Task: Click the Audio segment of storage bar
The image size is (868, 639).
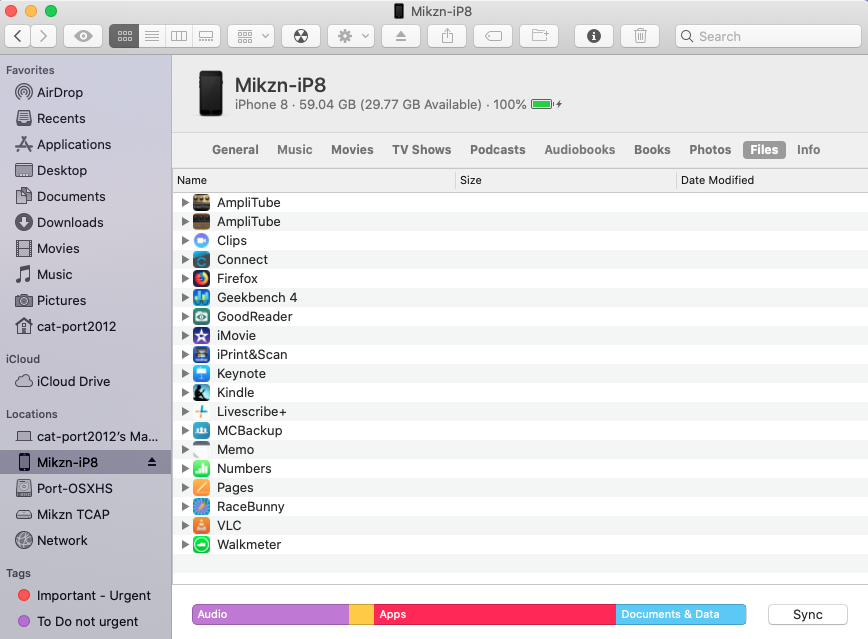Action: [x=271, y=614]
